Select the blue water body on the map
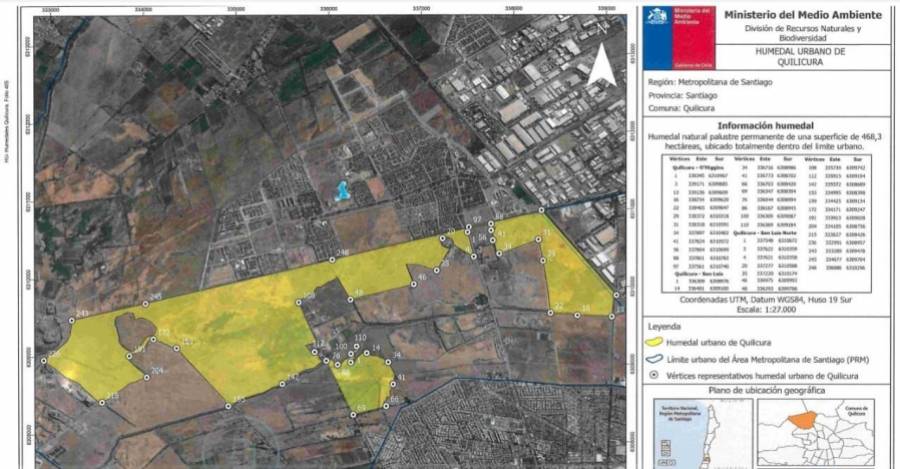The width and height of the screenshot is (900, 469). click(x=343, y=191)
